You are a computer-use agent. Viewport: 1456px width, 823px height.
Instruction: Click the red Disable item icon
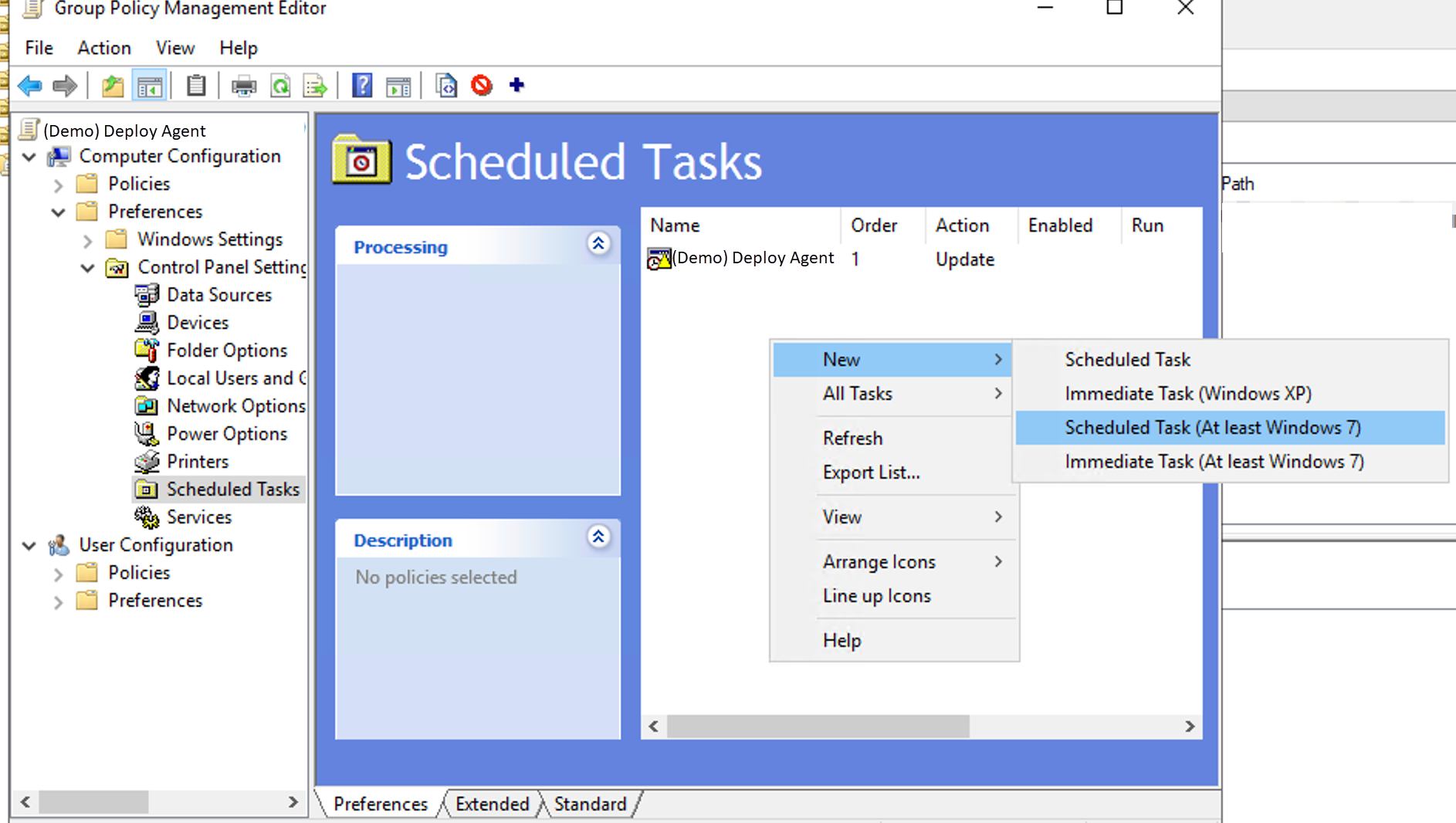(482, 86)
